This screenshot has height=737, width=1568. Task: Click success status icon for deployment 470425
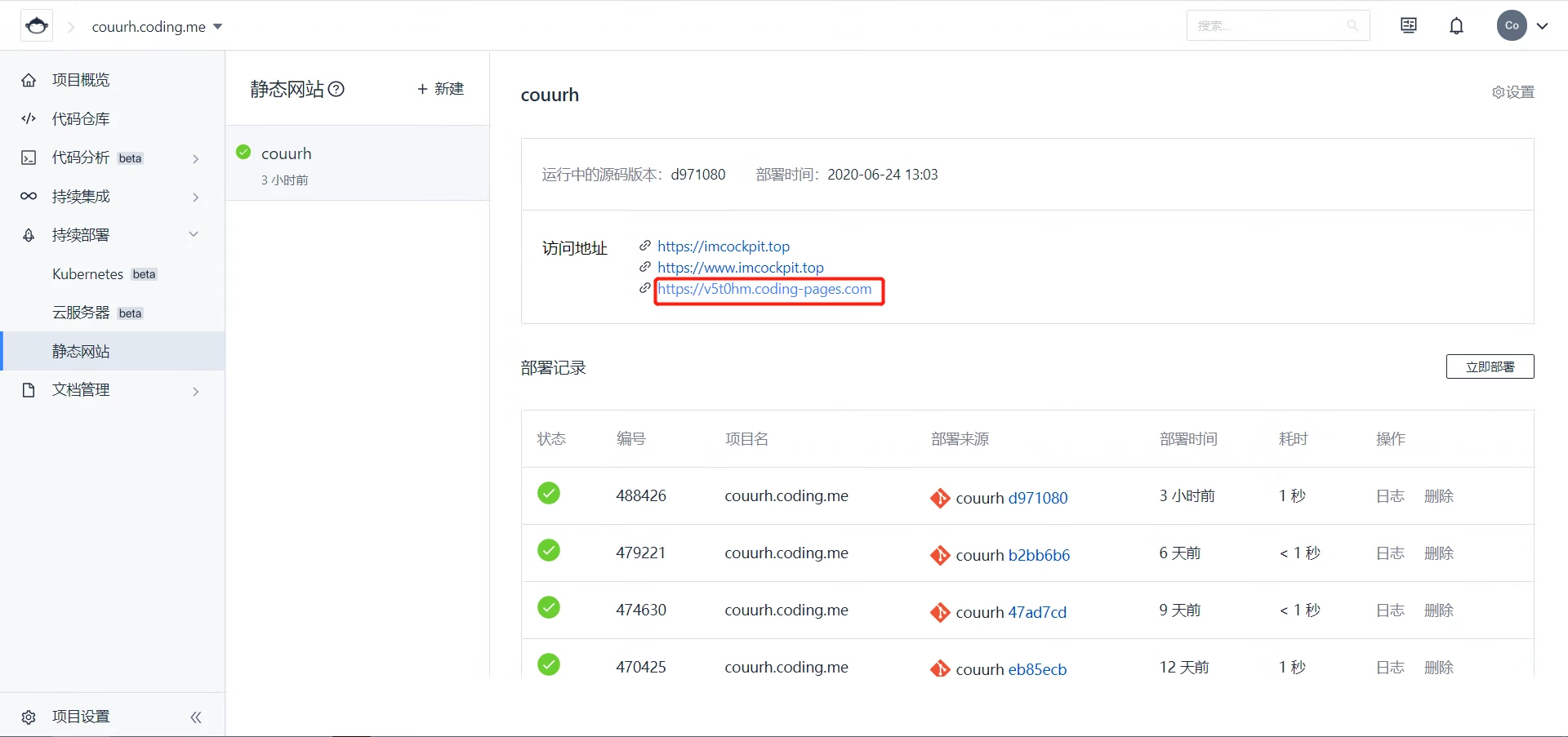point(549,664)
